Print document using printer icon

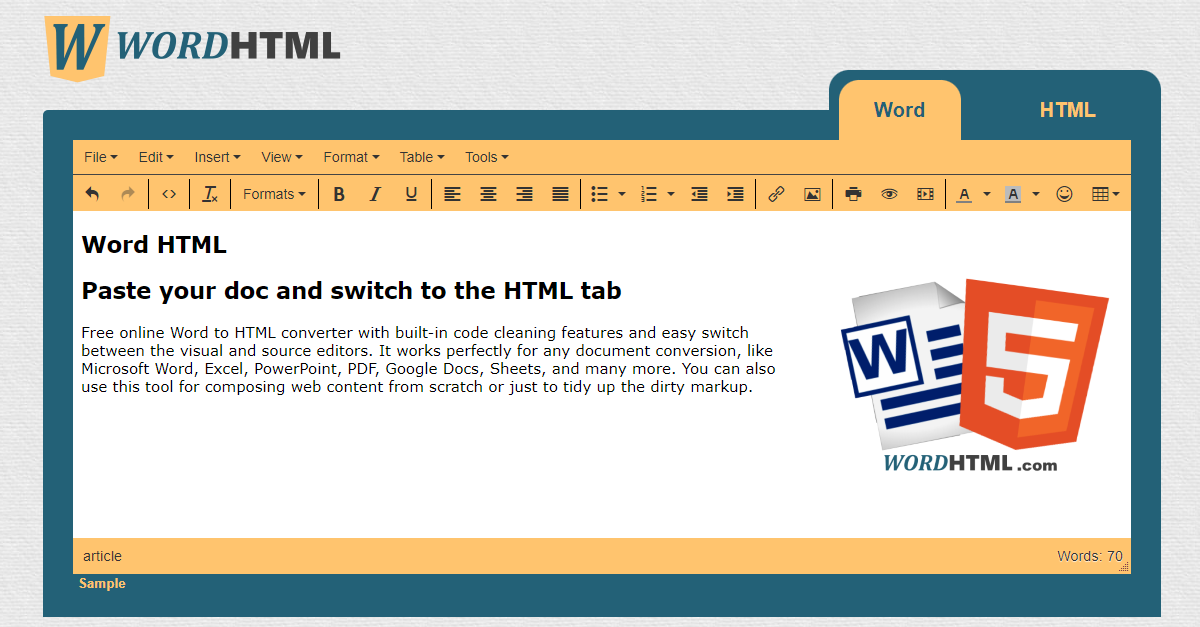tap(853, 194)
